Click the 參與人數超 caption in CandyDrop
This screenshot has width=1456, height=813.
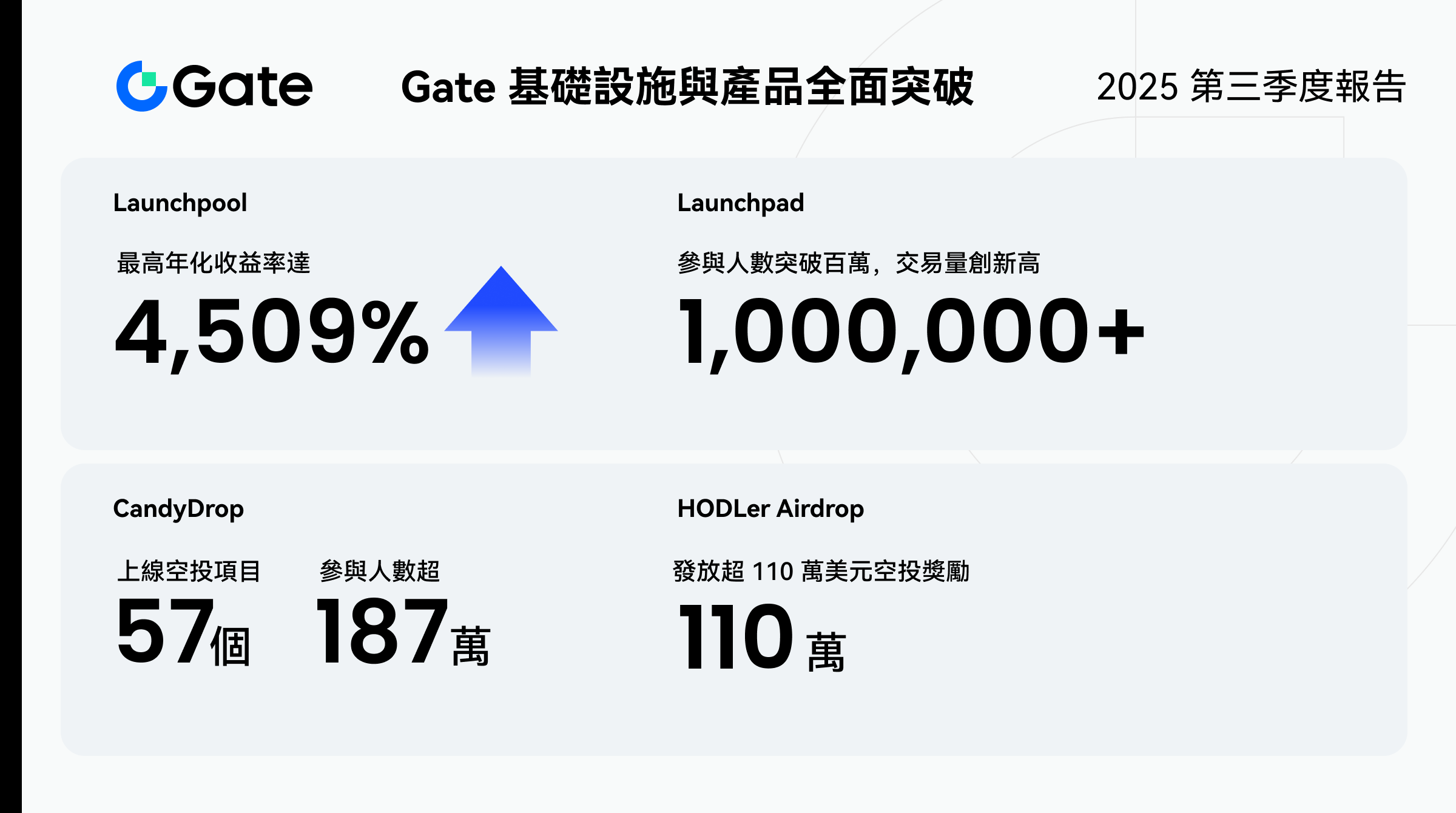click(x=379, y=571)
